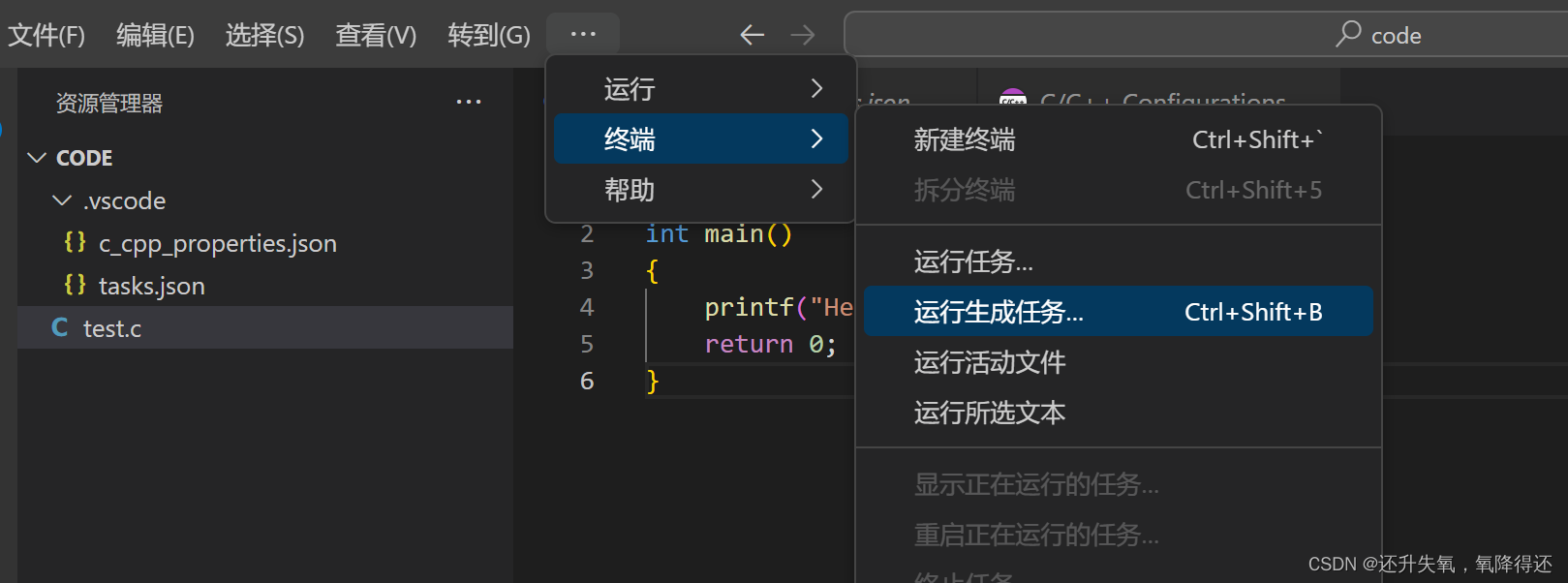Choose 显示正在运行的任务... entry

click(1118, 484)
